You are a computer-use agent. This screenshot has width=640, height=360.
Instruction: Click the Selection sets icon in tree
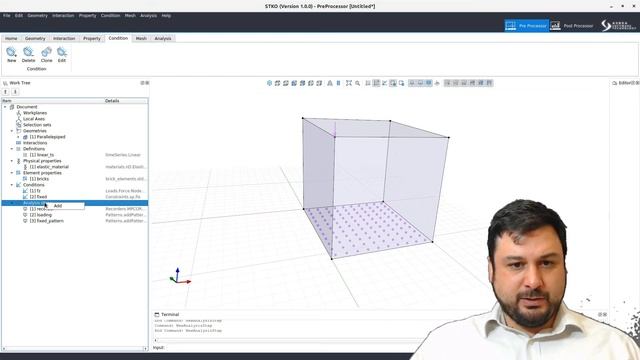[19, 125]
